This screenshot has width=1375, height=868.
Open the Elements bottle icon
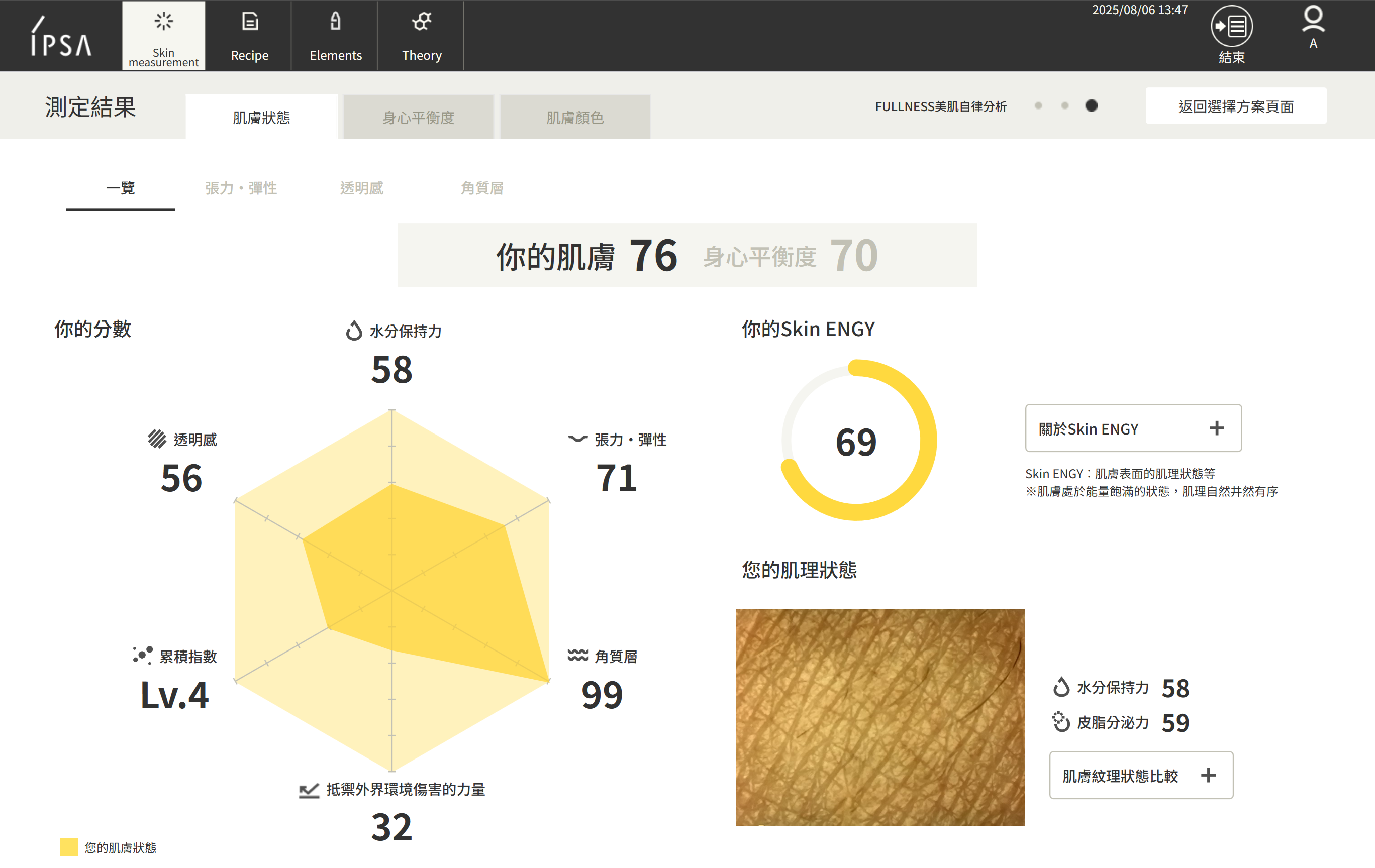point(335,22)
